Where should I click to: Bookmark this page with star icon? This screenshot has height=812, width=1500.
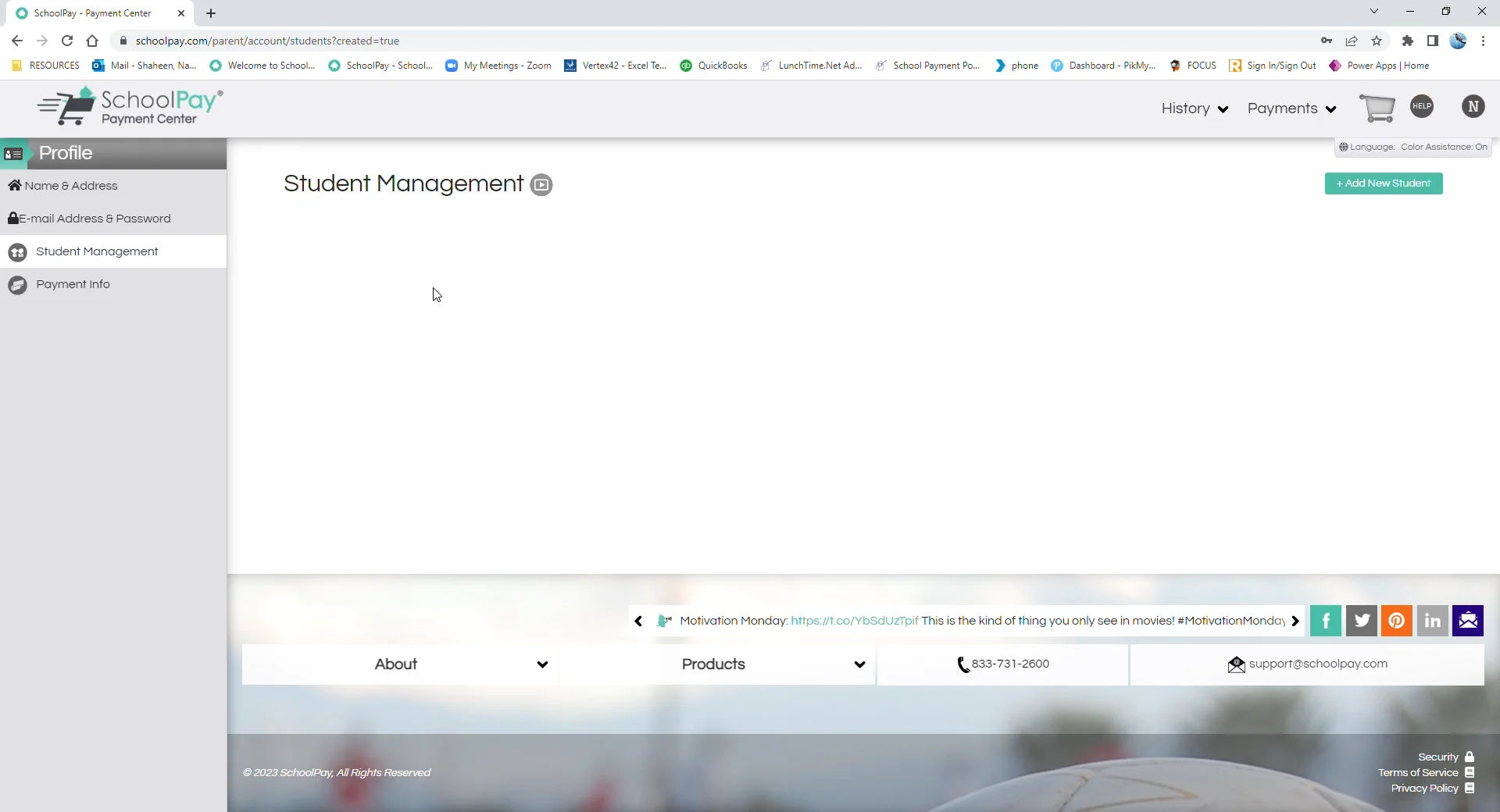pyautogui.click(x=1377, y=41)
